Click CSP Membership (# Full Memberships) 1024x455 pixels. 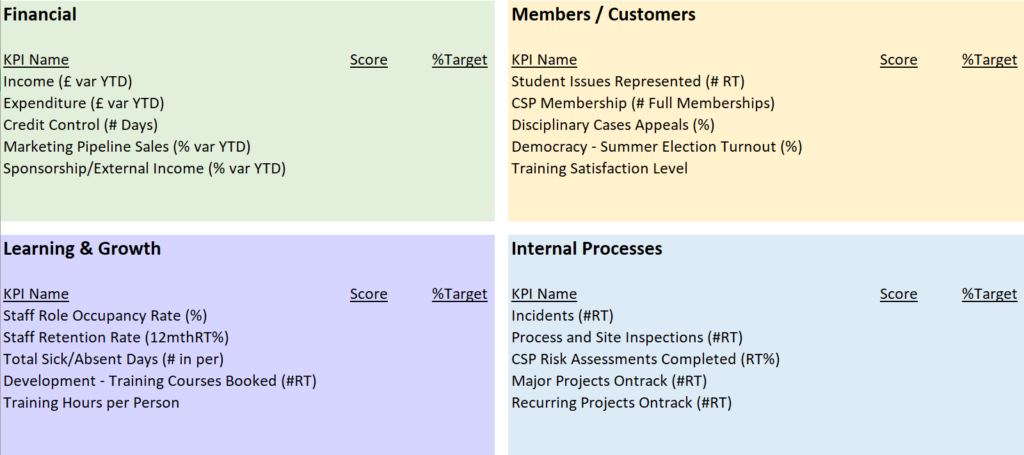(642, 103)
